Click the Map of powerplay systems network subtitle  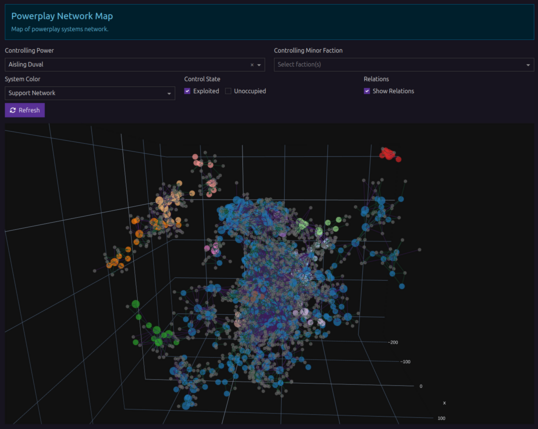pos(60,29)
